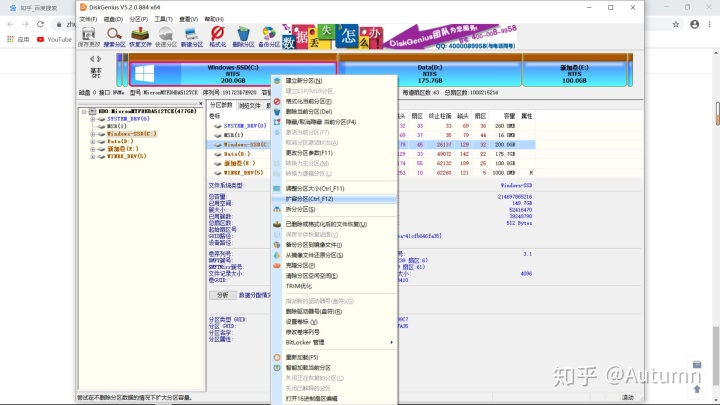720x405 pixels.
Task: Click the 新建分区 new partition toolbar icon
Action: click(191, 37)
